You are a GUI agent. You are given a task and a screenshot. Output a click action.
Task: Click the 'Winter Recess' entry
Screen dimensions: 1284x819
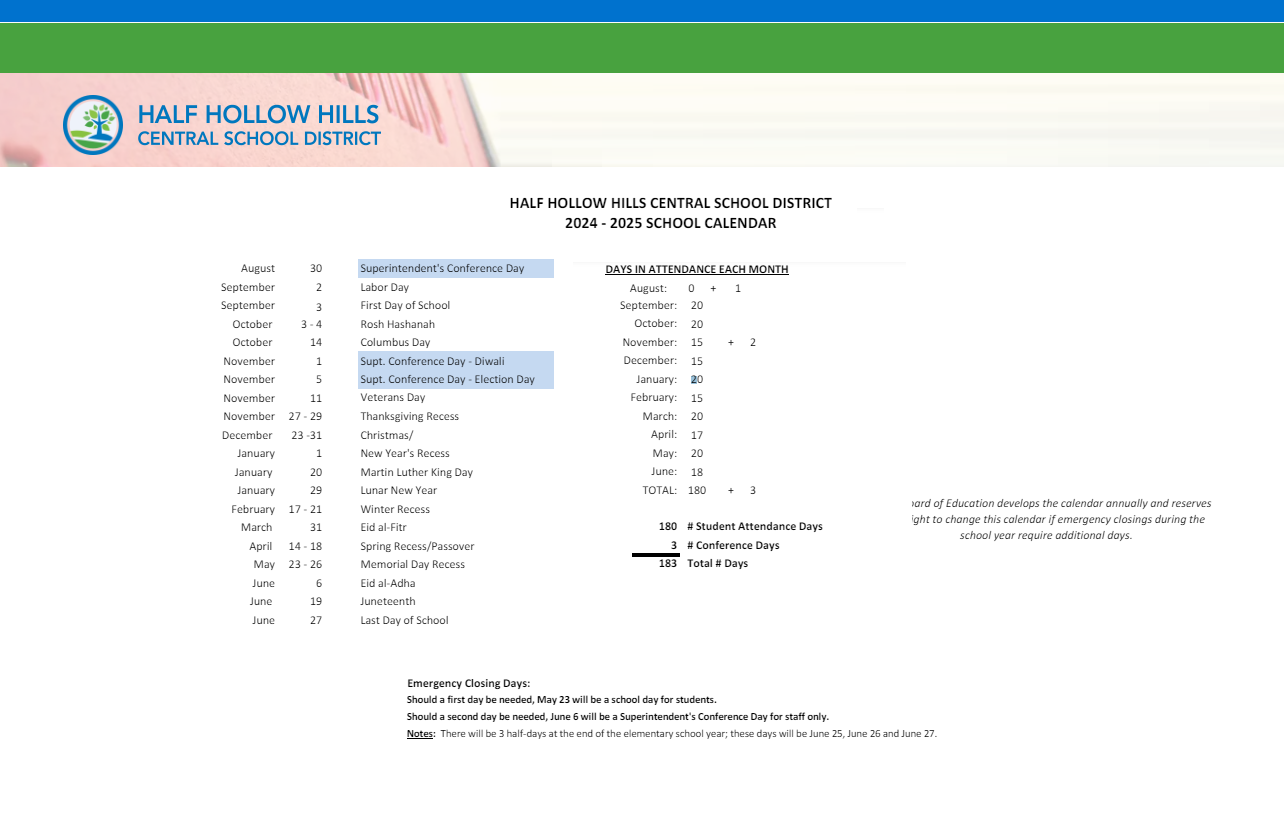pyautogui.click(x=395, y=510)
